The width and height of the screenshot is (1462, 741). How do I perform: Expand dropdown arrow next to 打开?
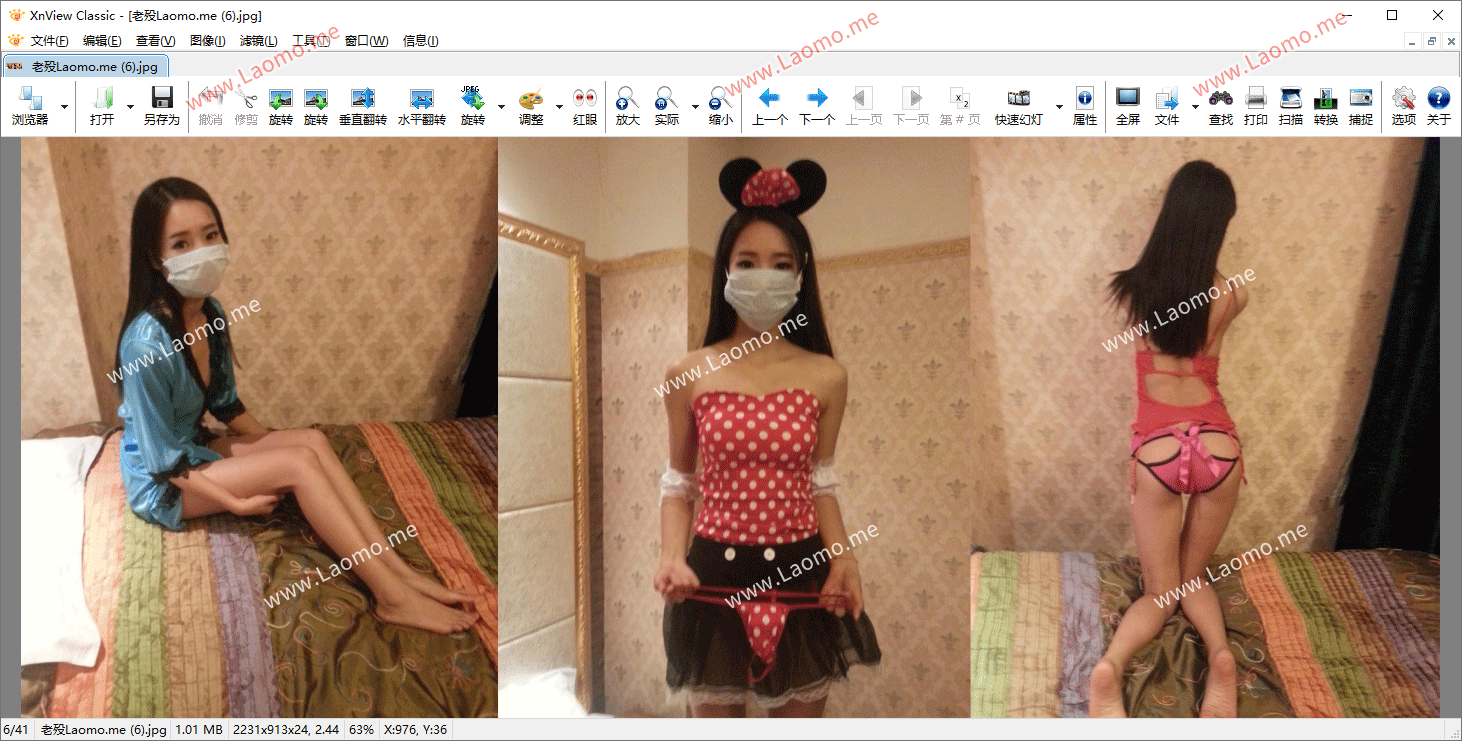(130, 106)
